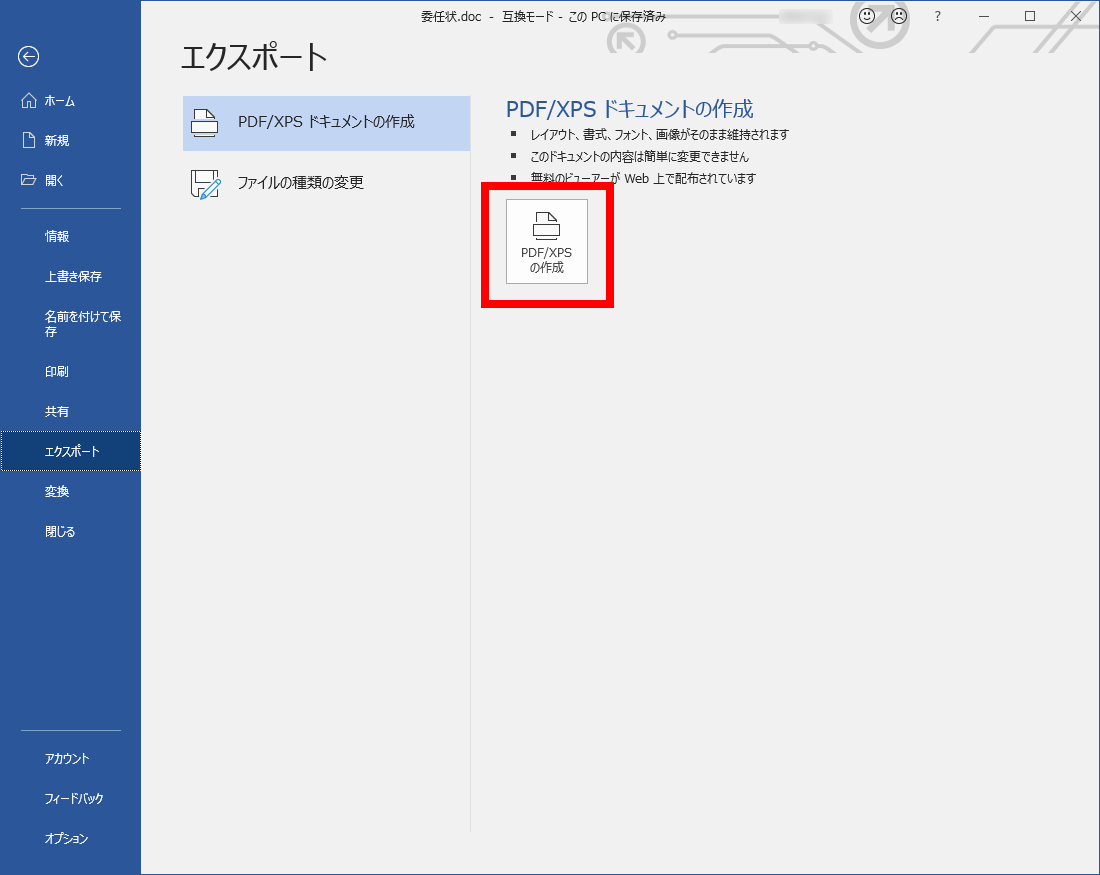Click the PDF/XPS document creation printer icon
Viewport: 1100px width, 875px height.
pyautogui.click(x=205, y=123)
